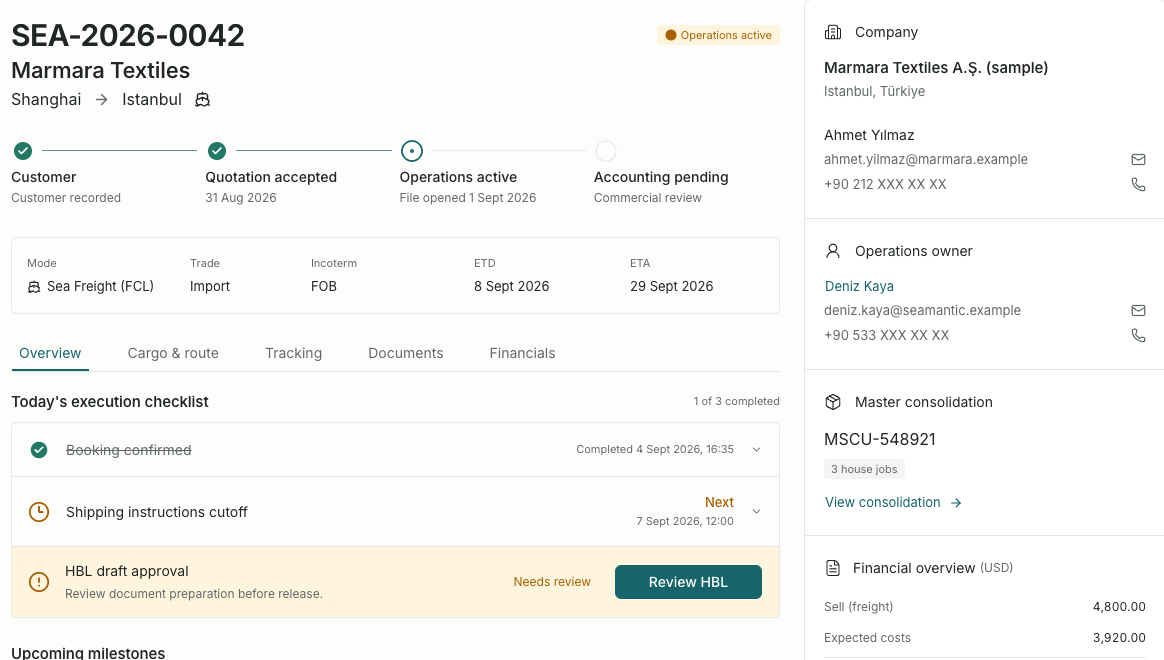Click the Incoterm value FOB
Viewport: 1164px width, 660px height.
click(x=324, y=287)
